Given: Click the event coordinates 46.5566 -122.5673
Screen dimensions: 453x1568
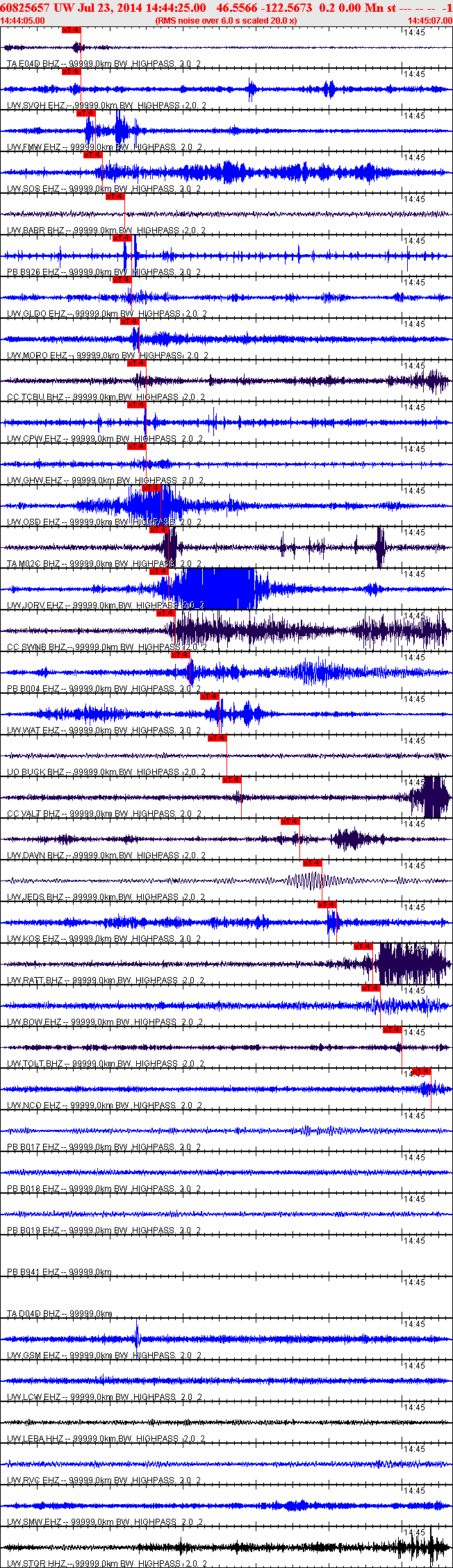Looking at the screenshot, I should [264, 7].
